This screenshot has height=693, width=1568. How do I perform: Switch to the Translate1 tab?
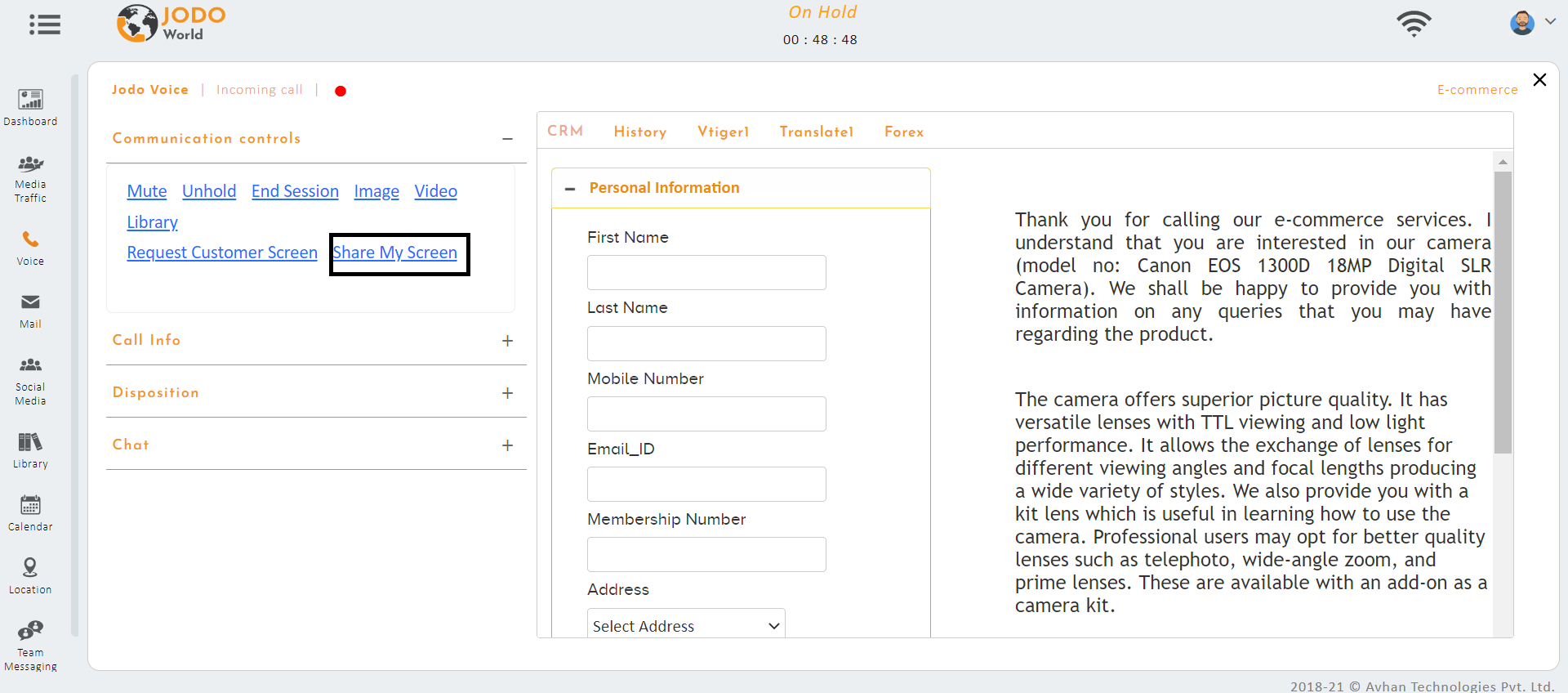pyautogui.click(x=817, y=132)
